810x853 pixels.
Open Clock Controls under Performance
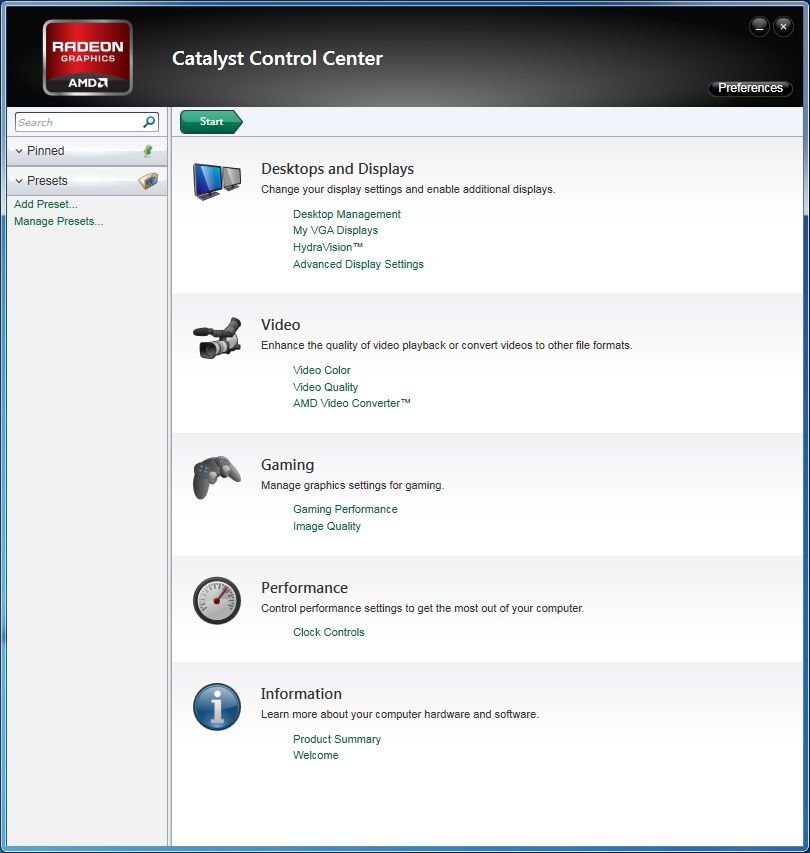(x=328, y=632)
